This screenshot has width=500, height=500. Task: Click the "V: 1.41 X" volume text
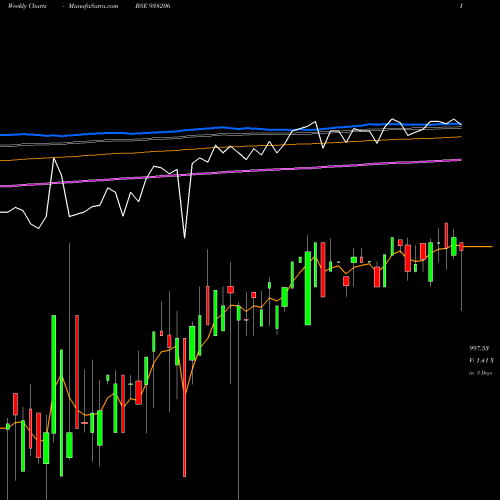[x=481, y=361]
